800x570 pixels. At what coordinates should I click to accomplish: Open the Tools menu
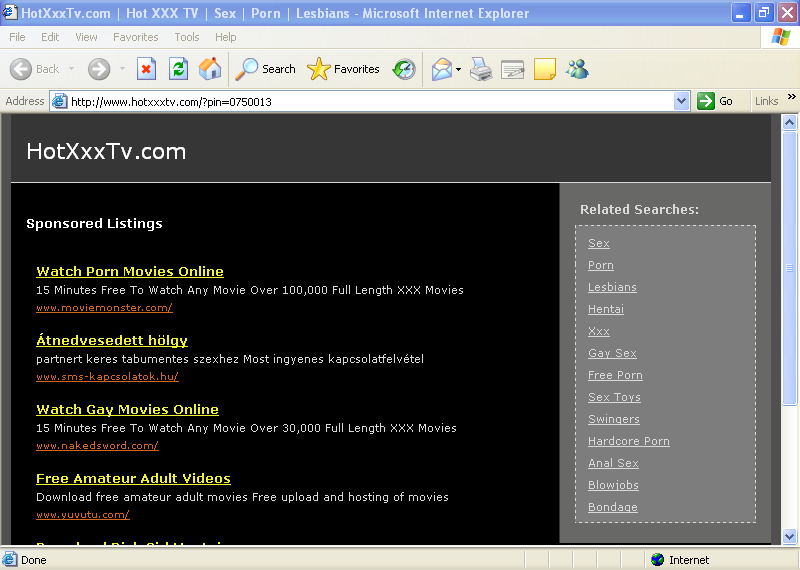(187, 37)
